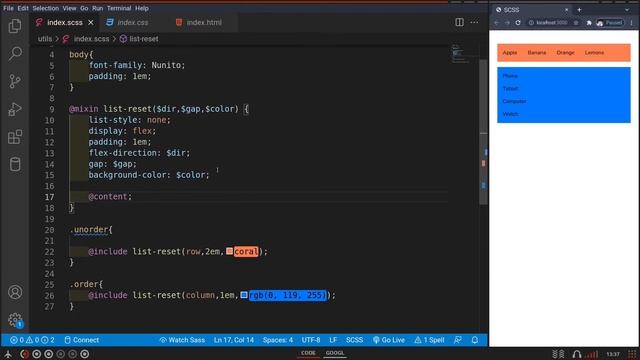Change end of line sequence LF
Viewport: 640px width, 360px height.
click(x=333, y=340)
